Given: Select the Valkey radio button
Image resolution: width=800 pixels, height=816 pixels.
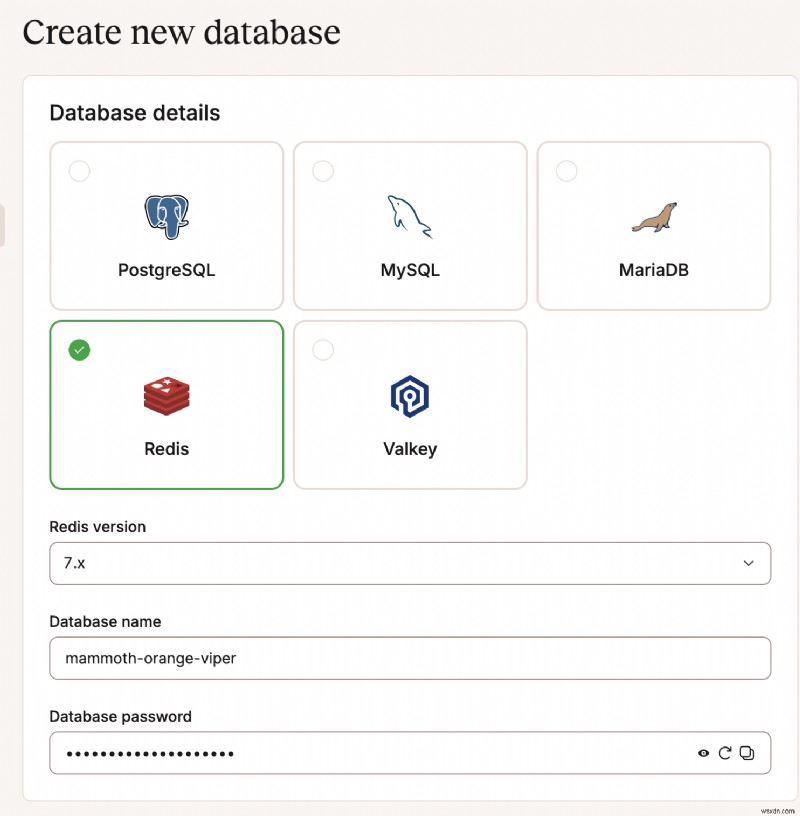Looking at the screenshot, I should pyautogui.click(x=323, y=350).
